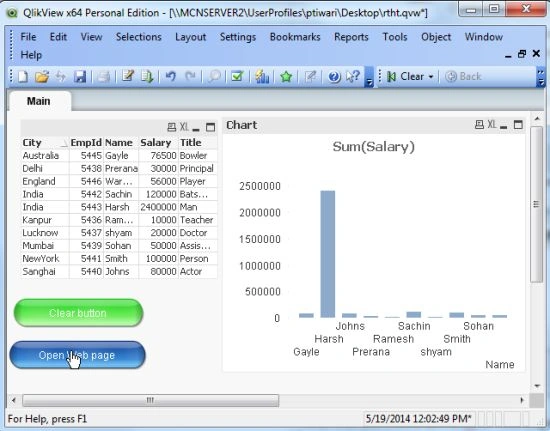Screen dimensions: 550x431
Task: Add a bookmark with the green star icon
Action: (286, 76)
